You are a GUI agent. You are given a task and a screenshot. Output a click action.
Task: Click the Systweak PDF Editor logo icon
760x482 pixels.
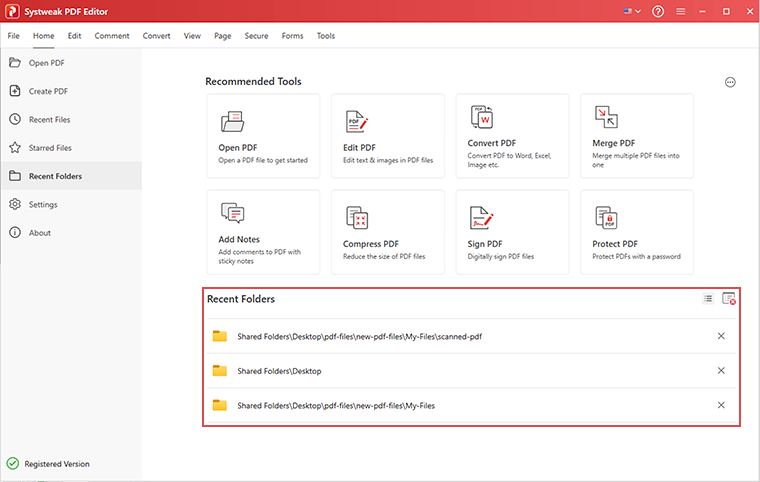point(12,11)
